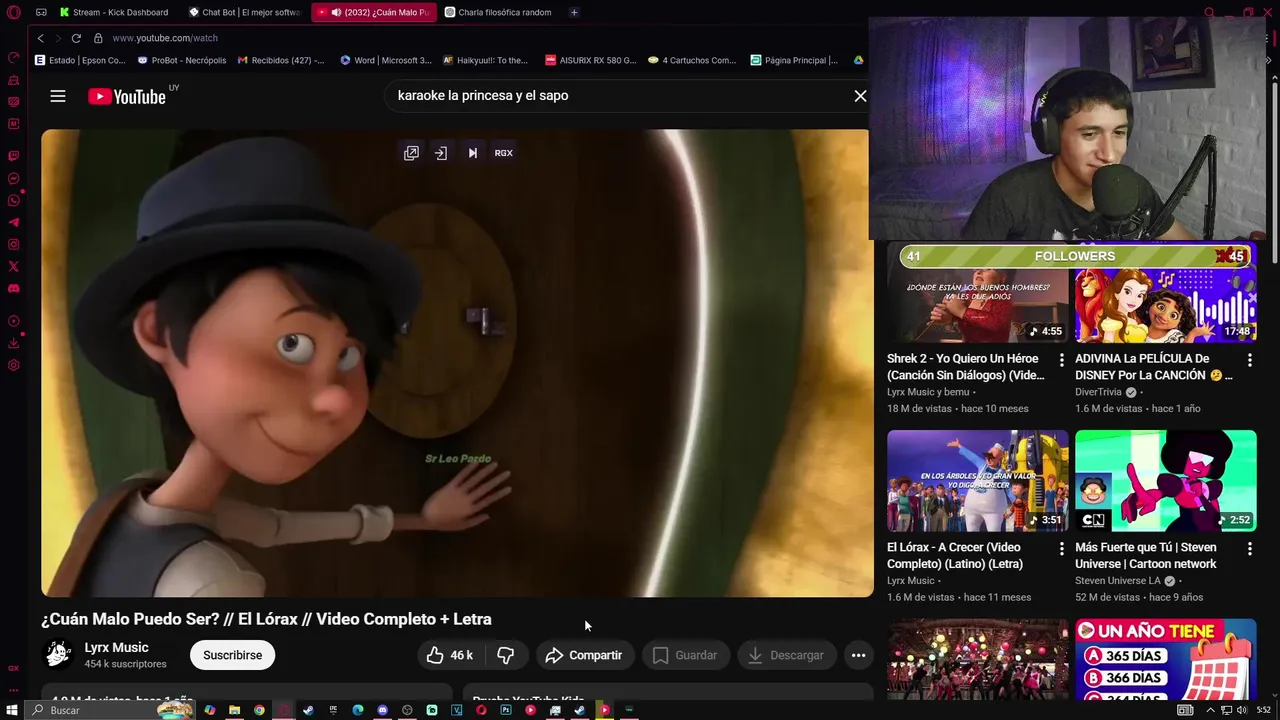Open GX Control speedometer icon in sidebar

click(x=13, y=58)
